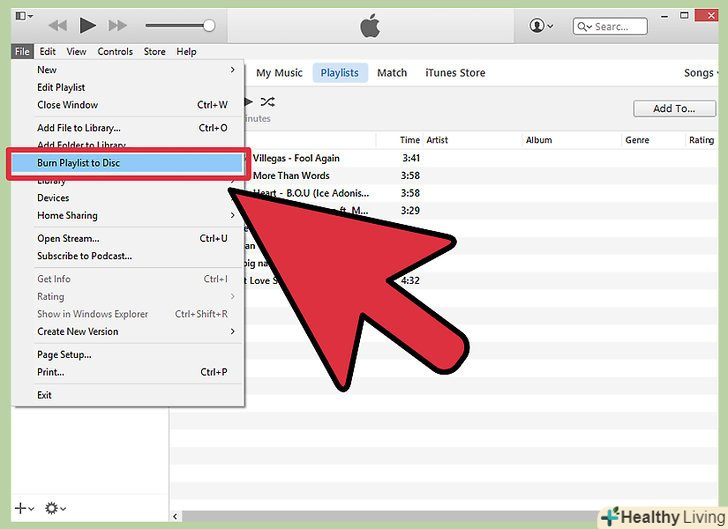Screen dimensions: 728x529
Task: Shuffle the playlist using the shuffle icon
Action: [267, 102]
